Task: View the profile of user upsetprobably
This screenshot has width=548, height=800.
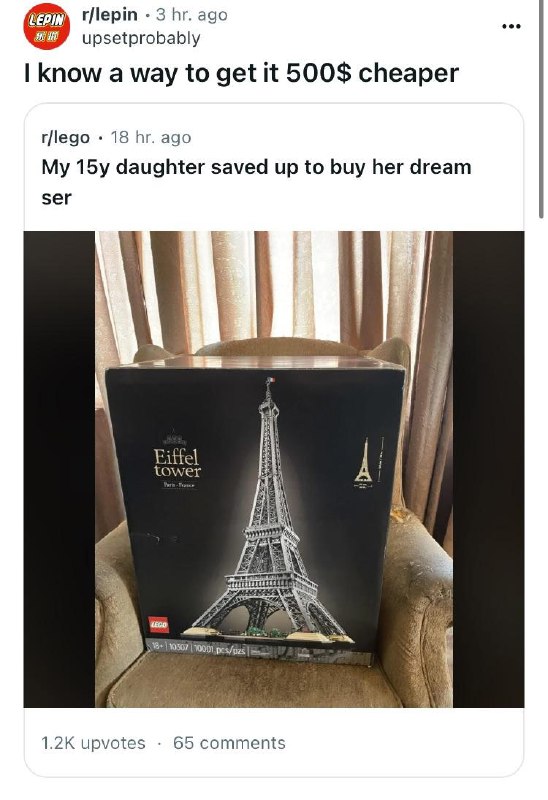Action: click(x=141, y=38)
